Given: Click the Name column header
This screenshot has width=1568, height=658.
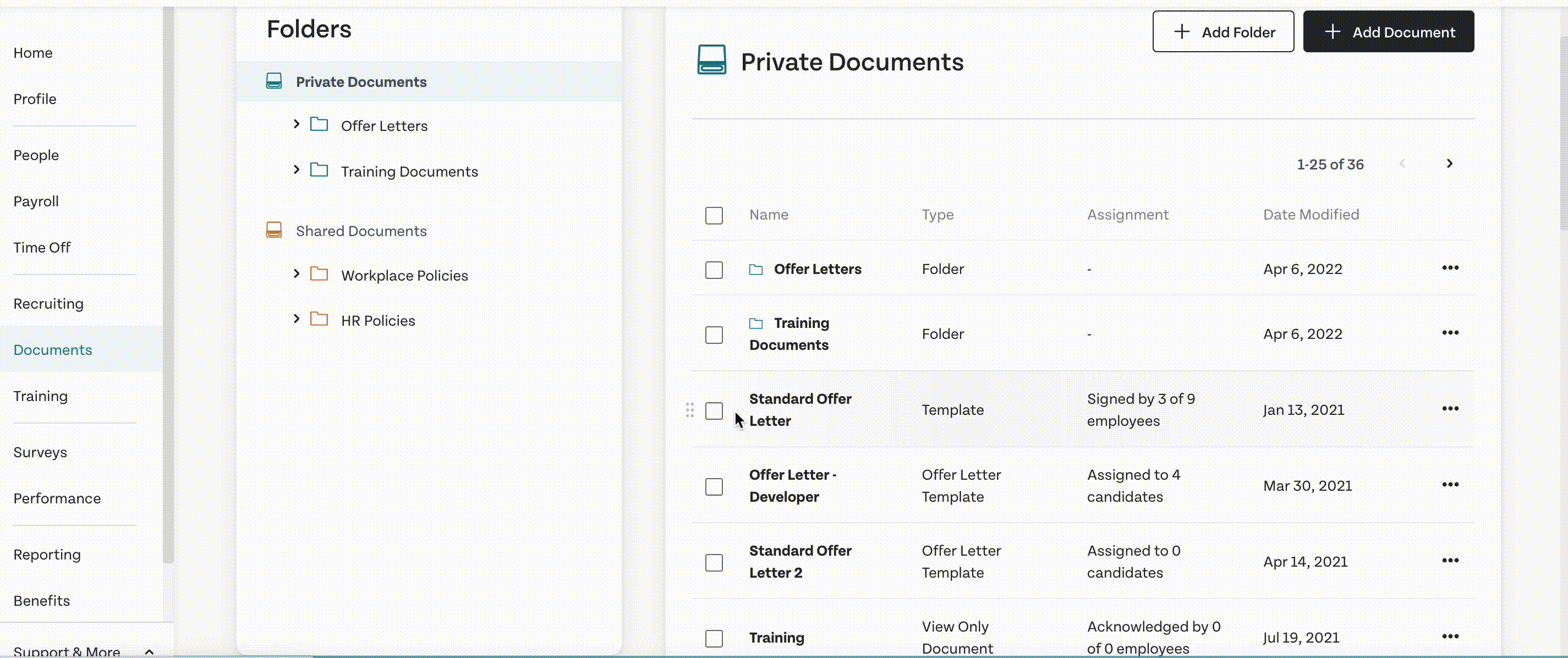Looking at the screenshot, I should click(768, 214).
